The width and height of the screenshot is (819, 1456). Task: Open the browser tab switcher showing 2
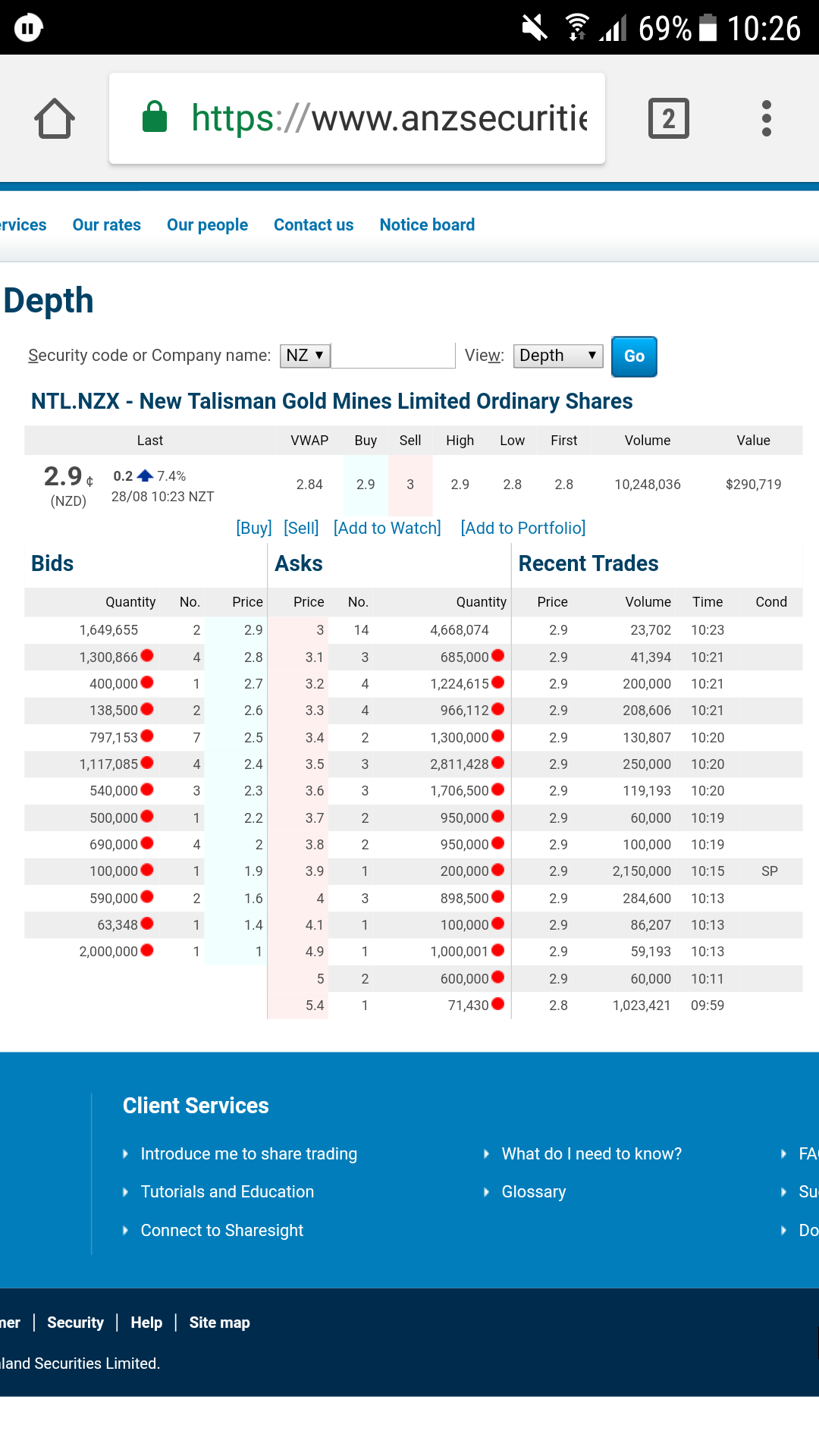(x=668, y=118)
